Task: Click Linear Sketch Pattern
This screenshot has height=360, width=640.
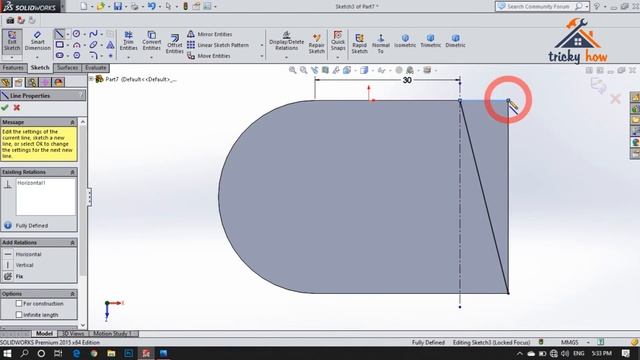Action: click(218, 45)
